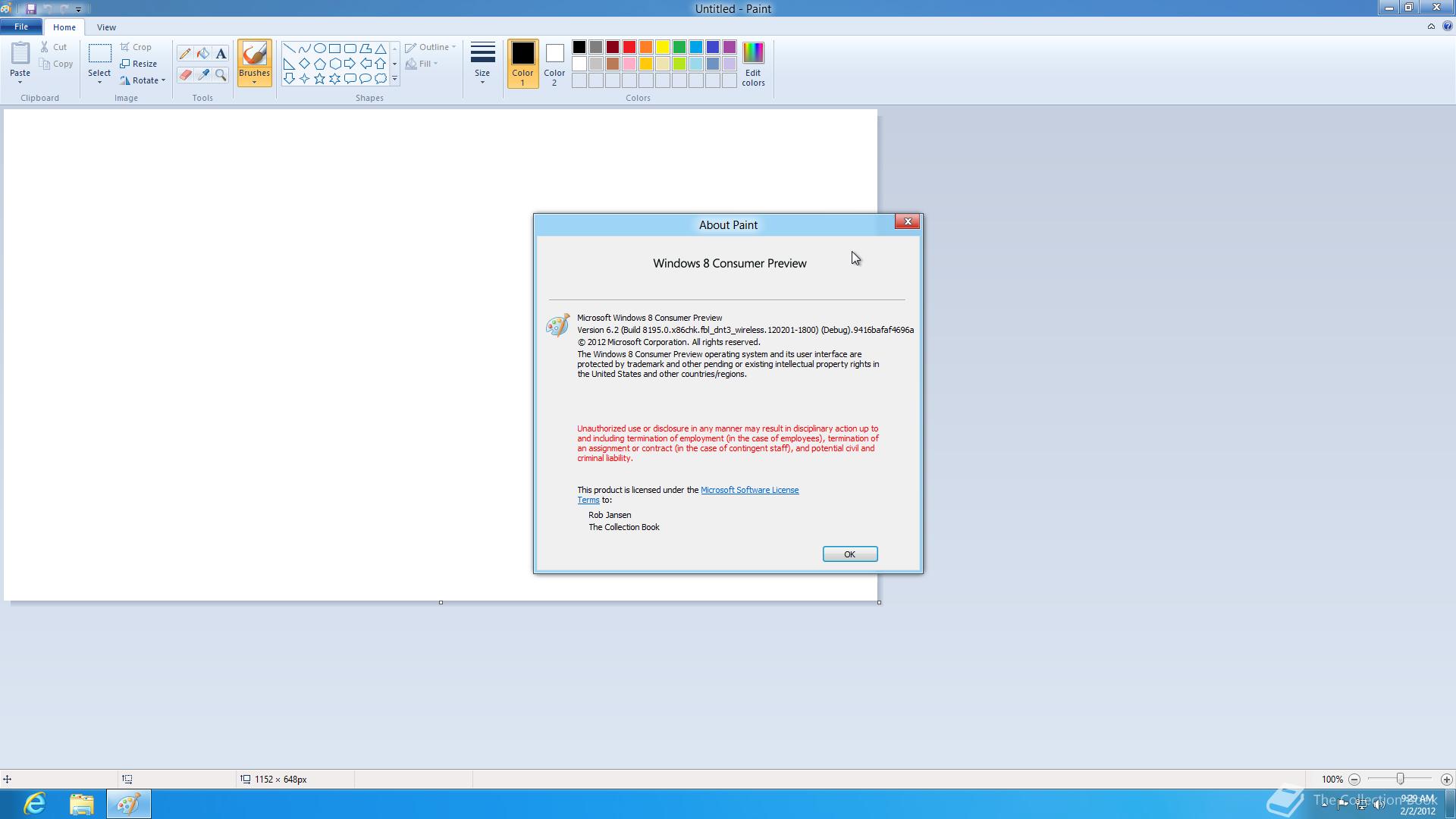
Task: Activate the Eraser tool
Action: [184, 74]
